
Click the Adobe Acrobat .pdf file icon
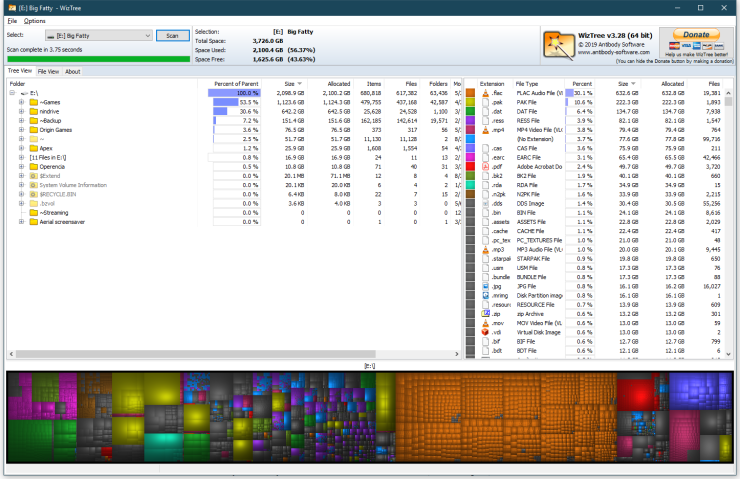coord(485,165)
